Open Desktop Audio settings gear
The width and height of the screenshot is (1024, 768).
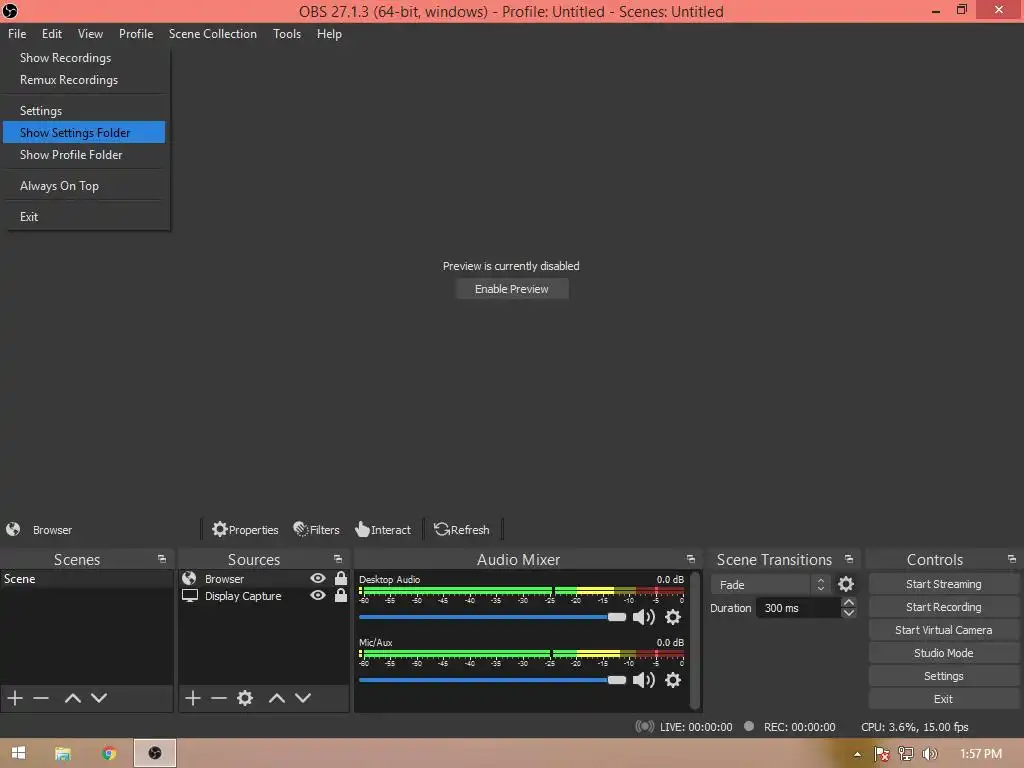(673, 616)
